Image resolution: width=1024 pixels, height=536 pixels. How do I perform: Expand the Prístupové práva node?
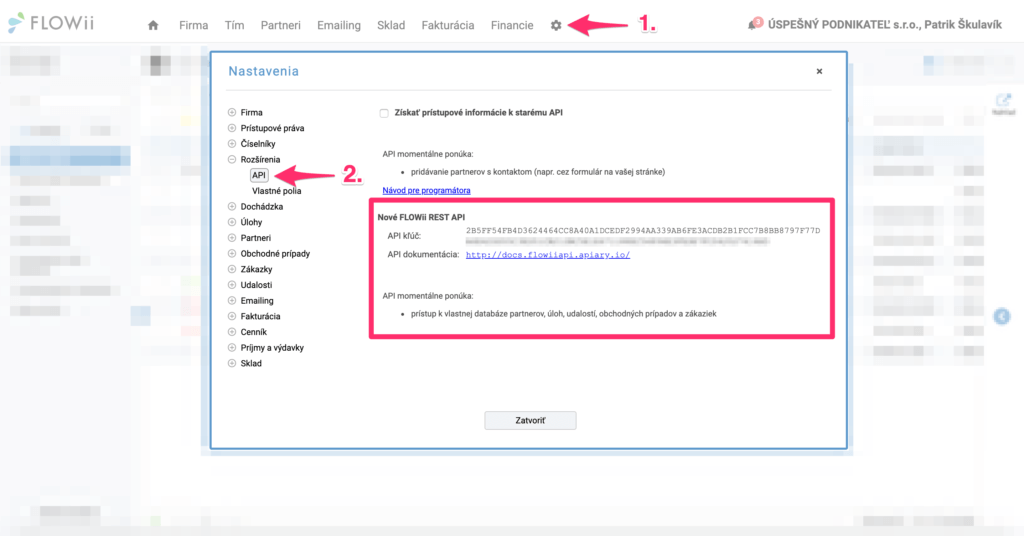[232, 128]
